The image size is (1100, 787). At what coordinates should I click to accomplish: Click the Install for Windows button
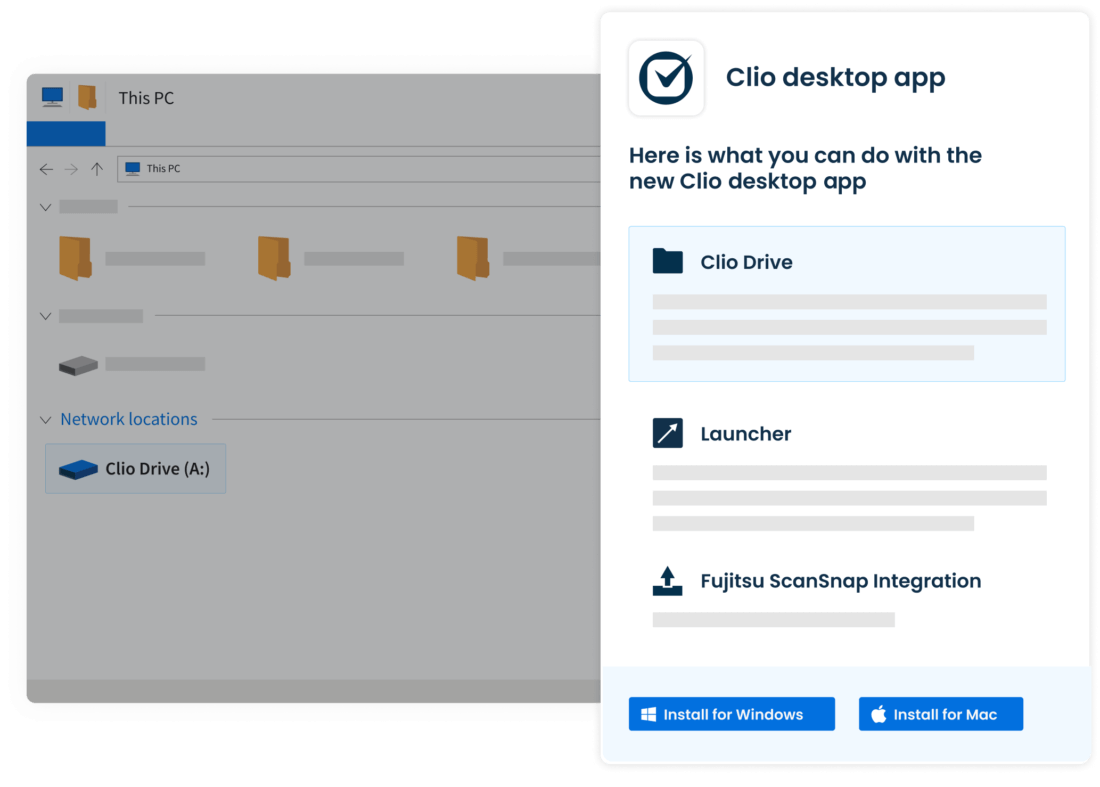(x=731, y=714)
